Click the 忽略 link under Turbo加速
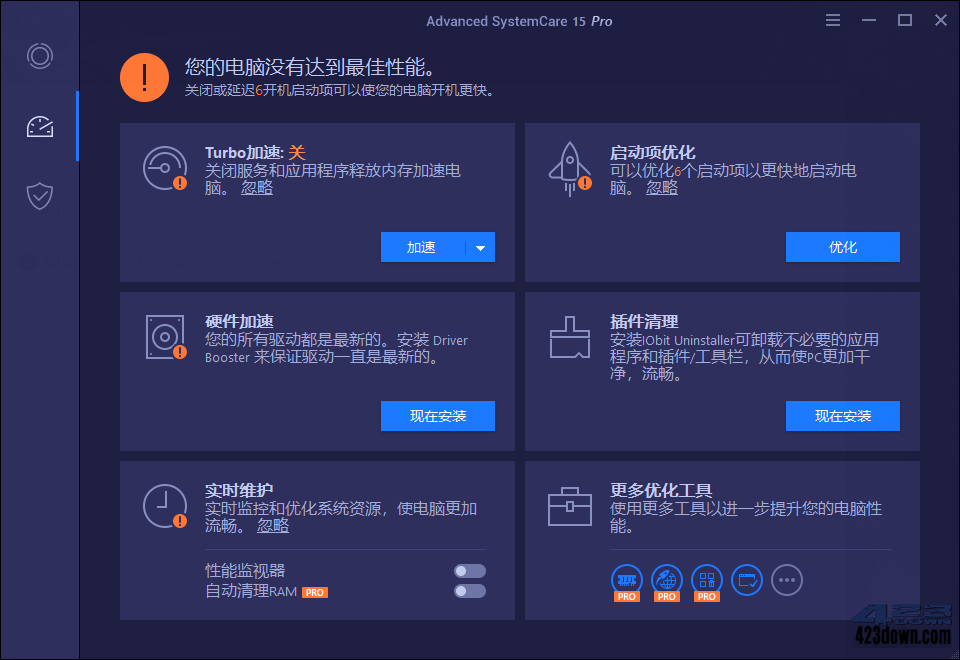The height and width of the screenshot is (660, 960). (256, 187)
